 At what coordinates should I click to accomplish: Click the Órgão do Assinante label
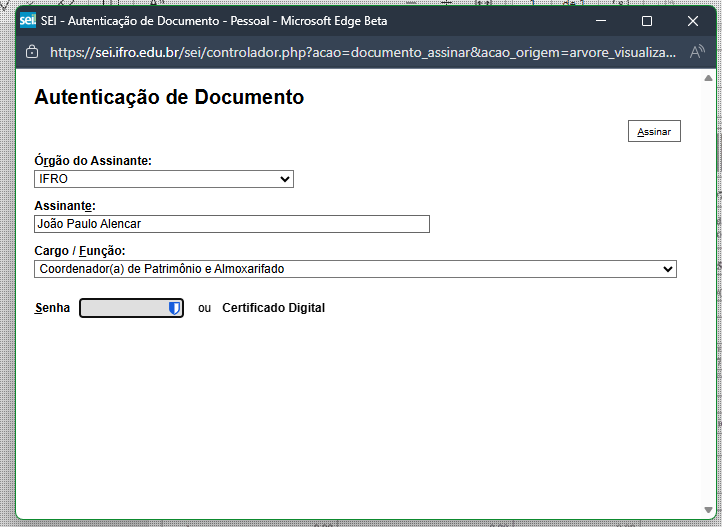tap(93, 161)
